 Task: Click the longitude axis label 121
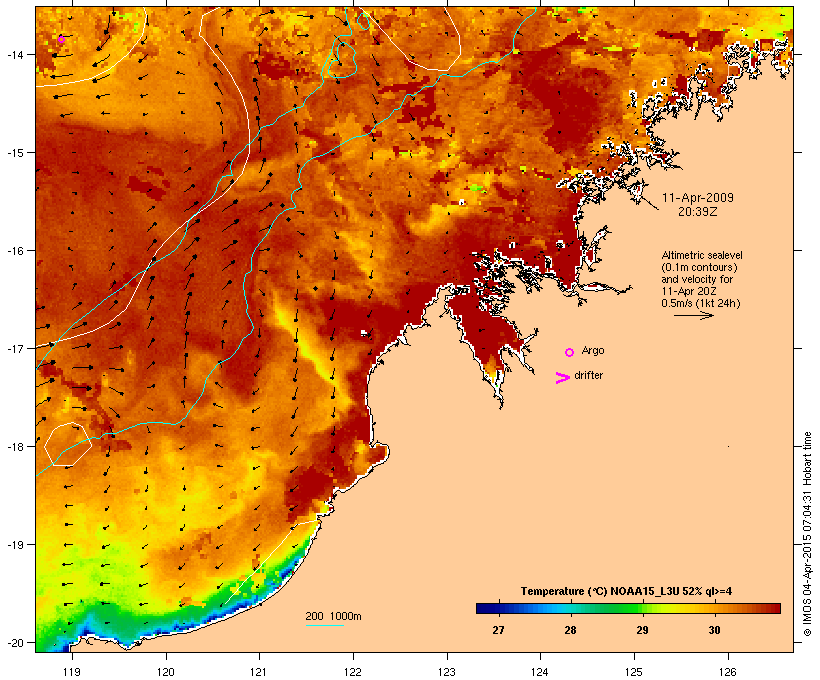point(259,672)
